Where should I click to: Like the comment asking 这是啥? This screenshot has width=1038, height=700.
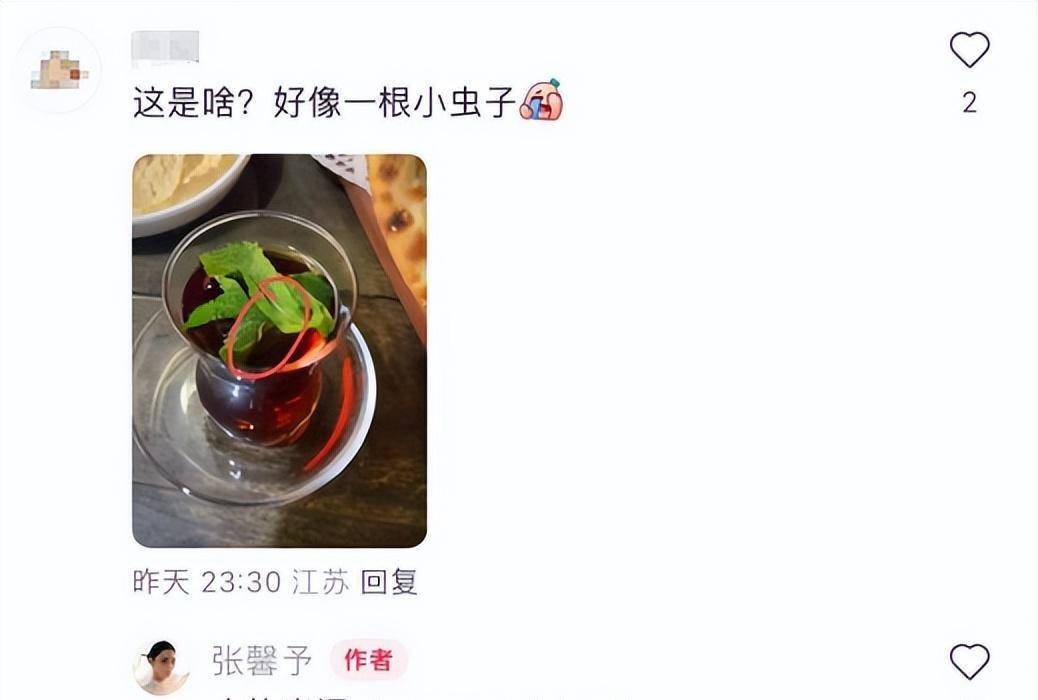click(969, 50)
